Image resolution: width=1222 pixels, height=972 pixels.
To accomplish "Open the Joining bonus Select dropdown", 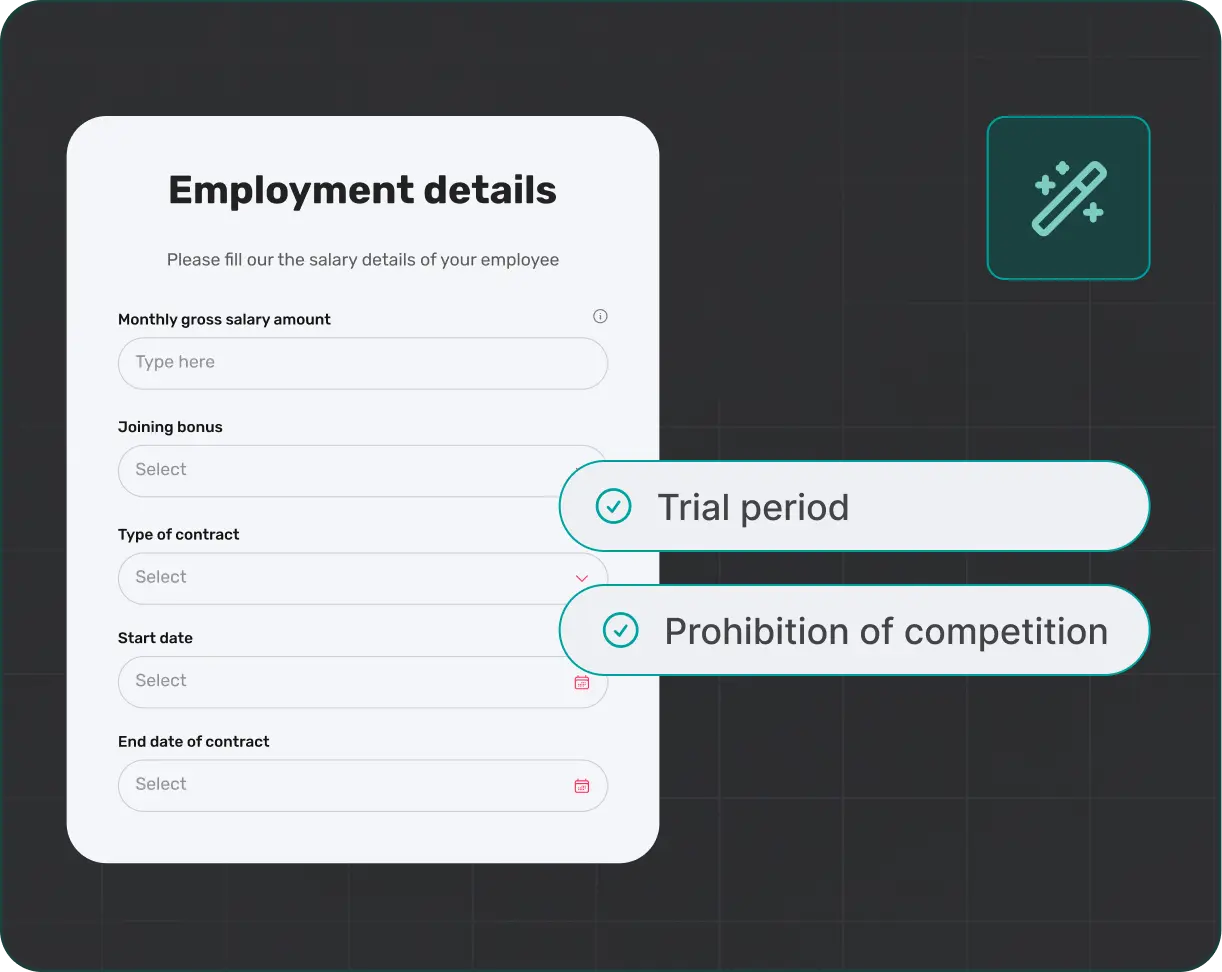I will (340, 470).
